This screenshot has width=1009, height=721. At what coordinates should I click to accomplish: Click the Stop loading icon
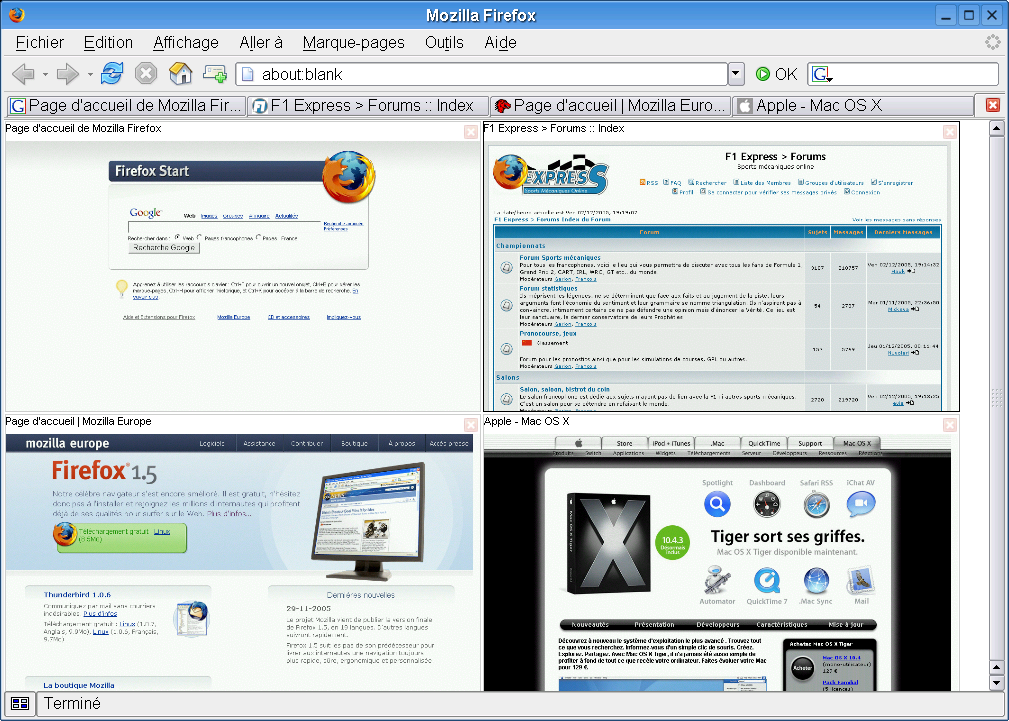[x=146, y=73]
